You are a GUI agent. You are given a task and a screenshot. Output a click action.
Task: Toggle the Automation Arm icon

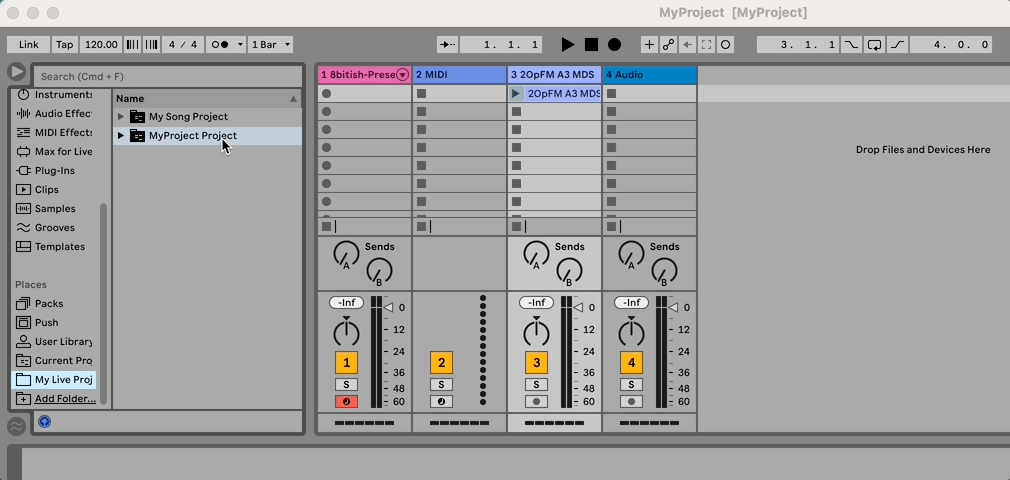point(669,44)
